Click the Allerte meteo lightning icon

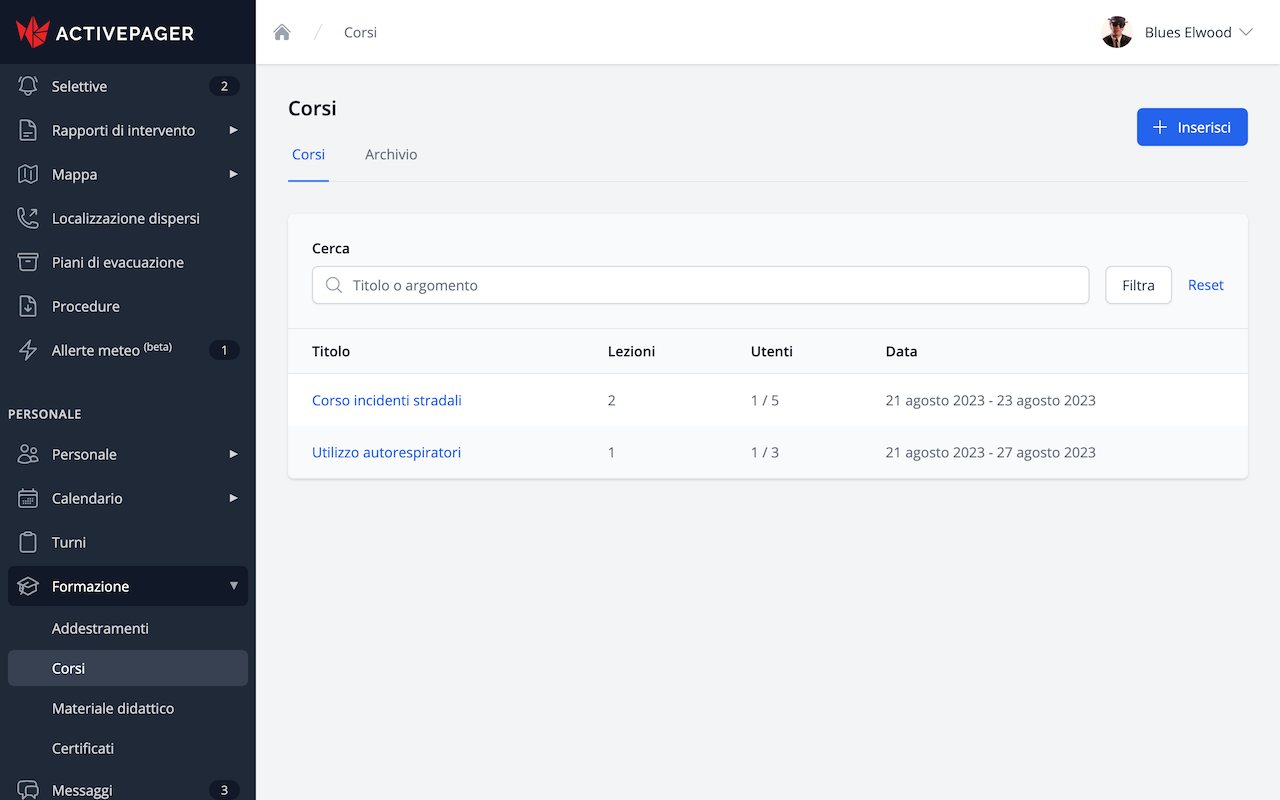(28, 350)
